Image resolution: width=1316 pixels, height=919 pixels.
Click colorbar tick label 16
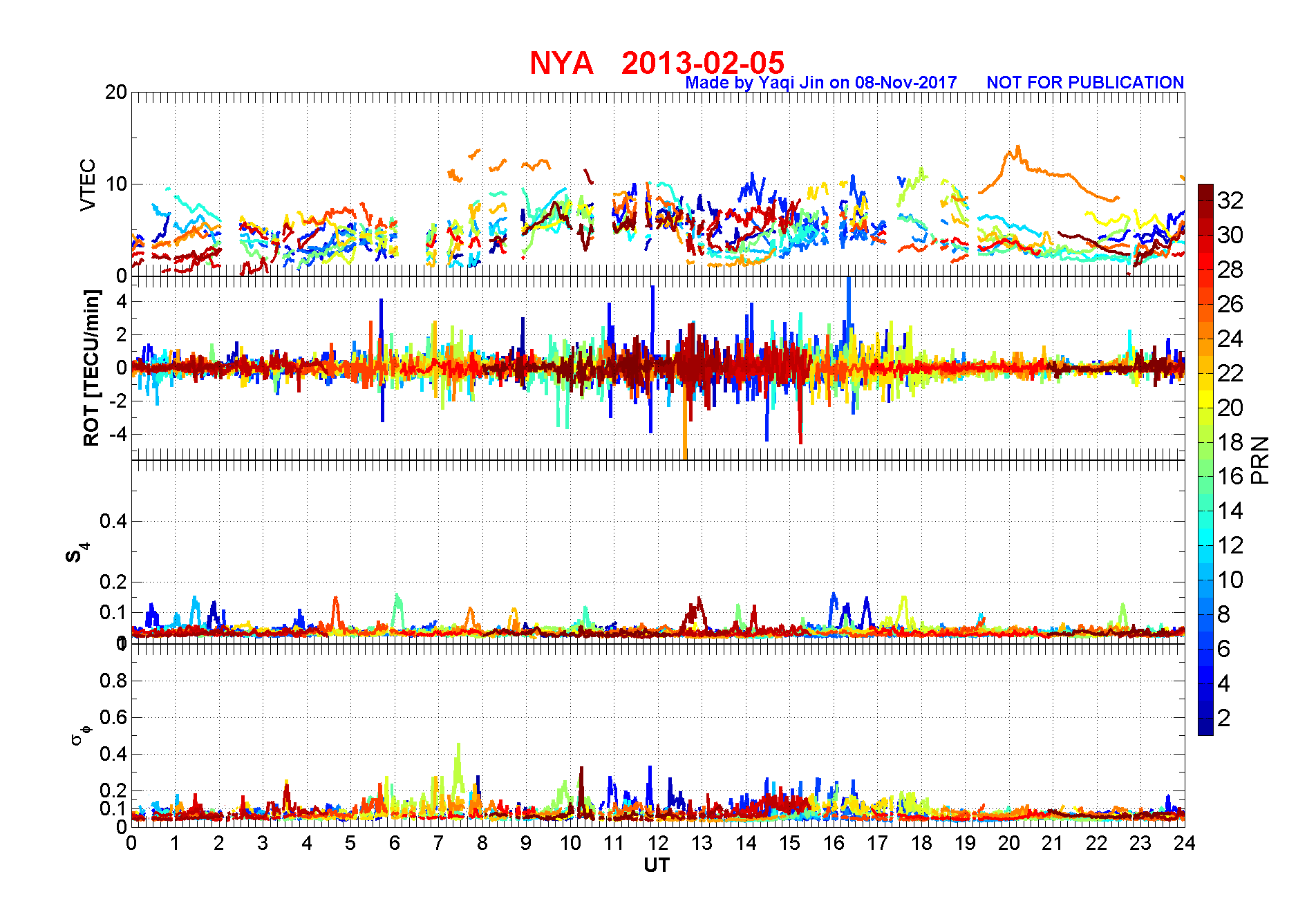click(1230, 476)
